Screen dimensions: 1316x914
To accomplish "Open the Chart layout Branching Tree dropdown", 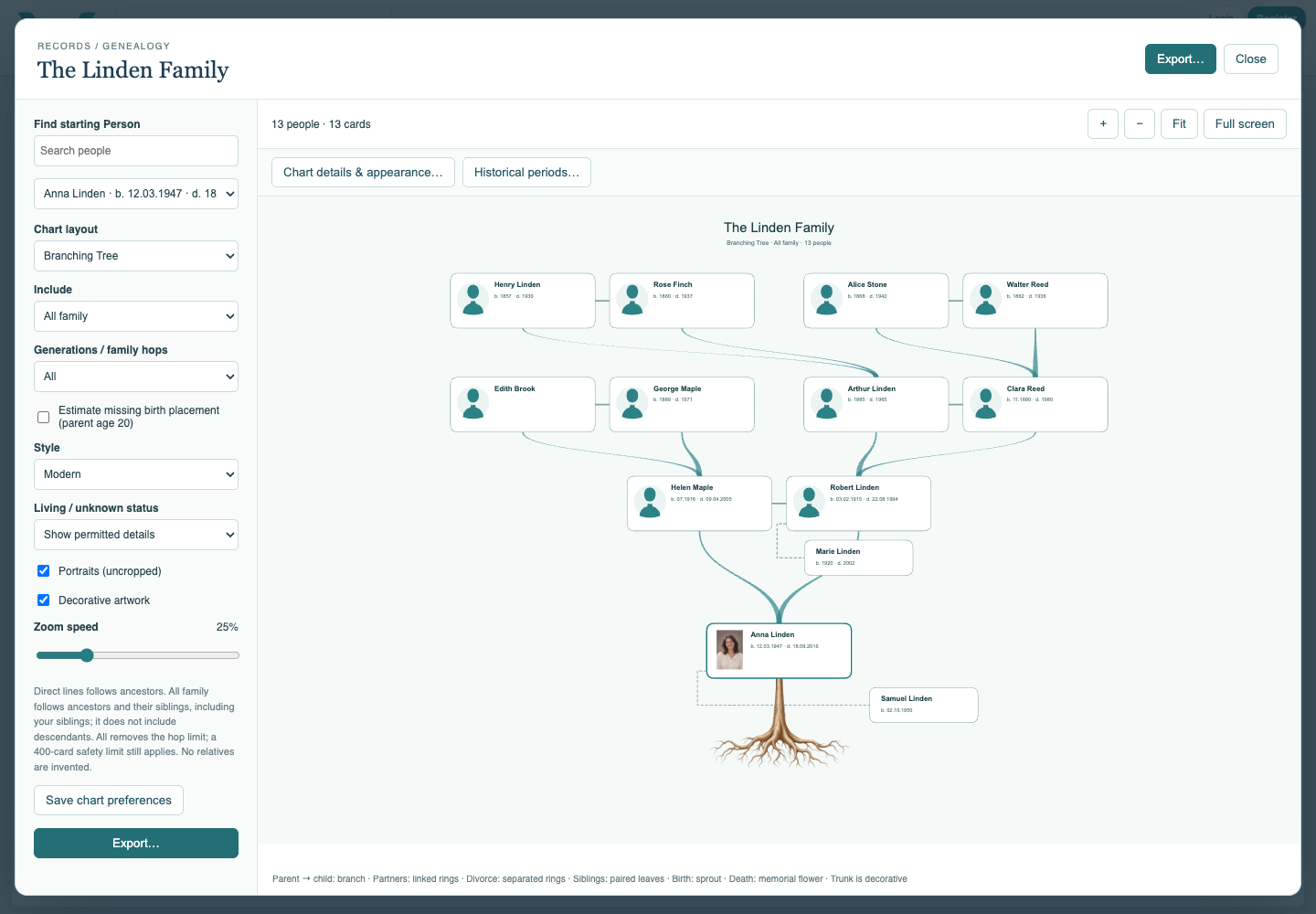I will pos(136,256).
